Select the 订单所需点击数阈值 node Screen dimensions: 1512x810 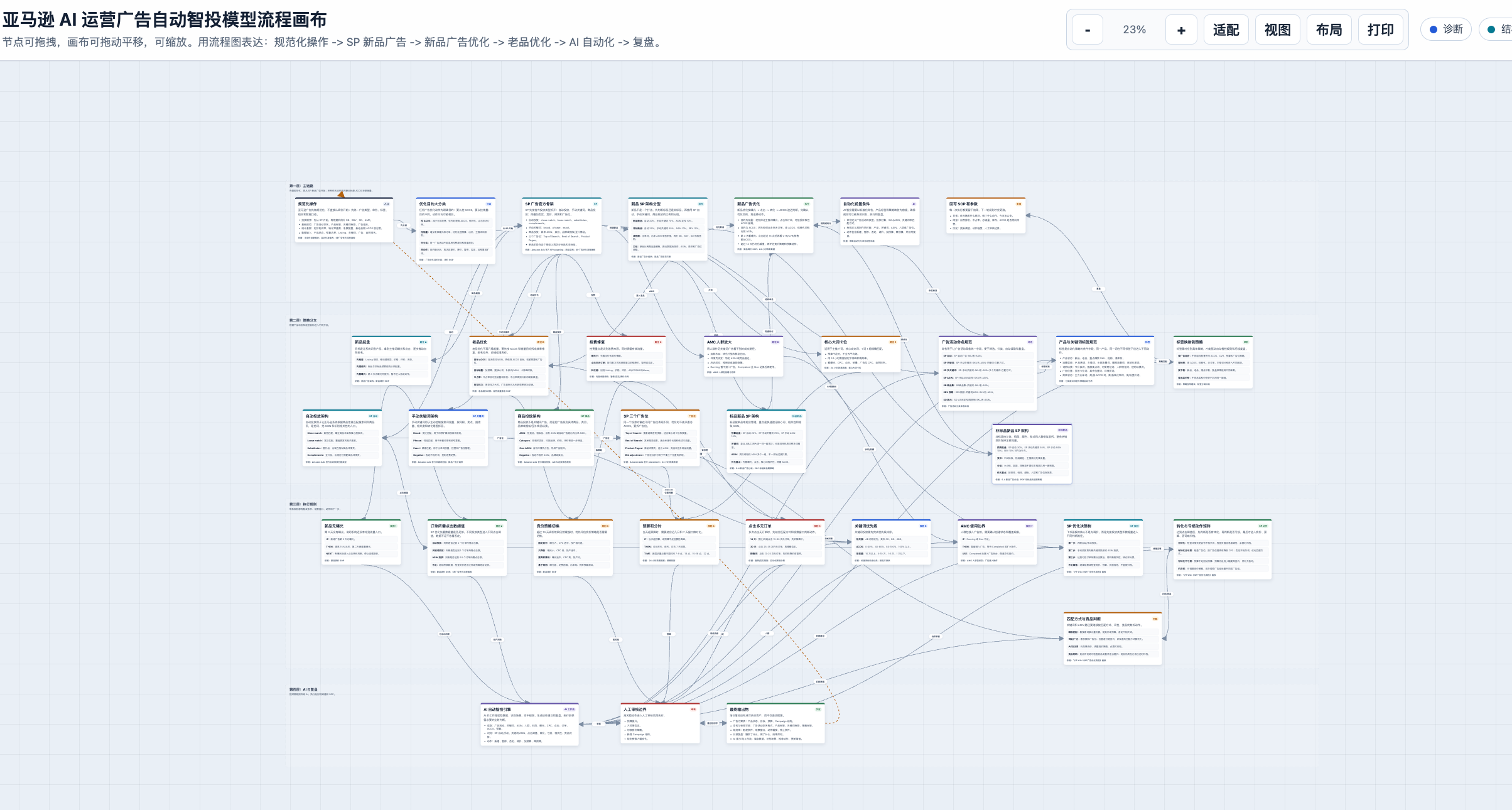467,548
